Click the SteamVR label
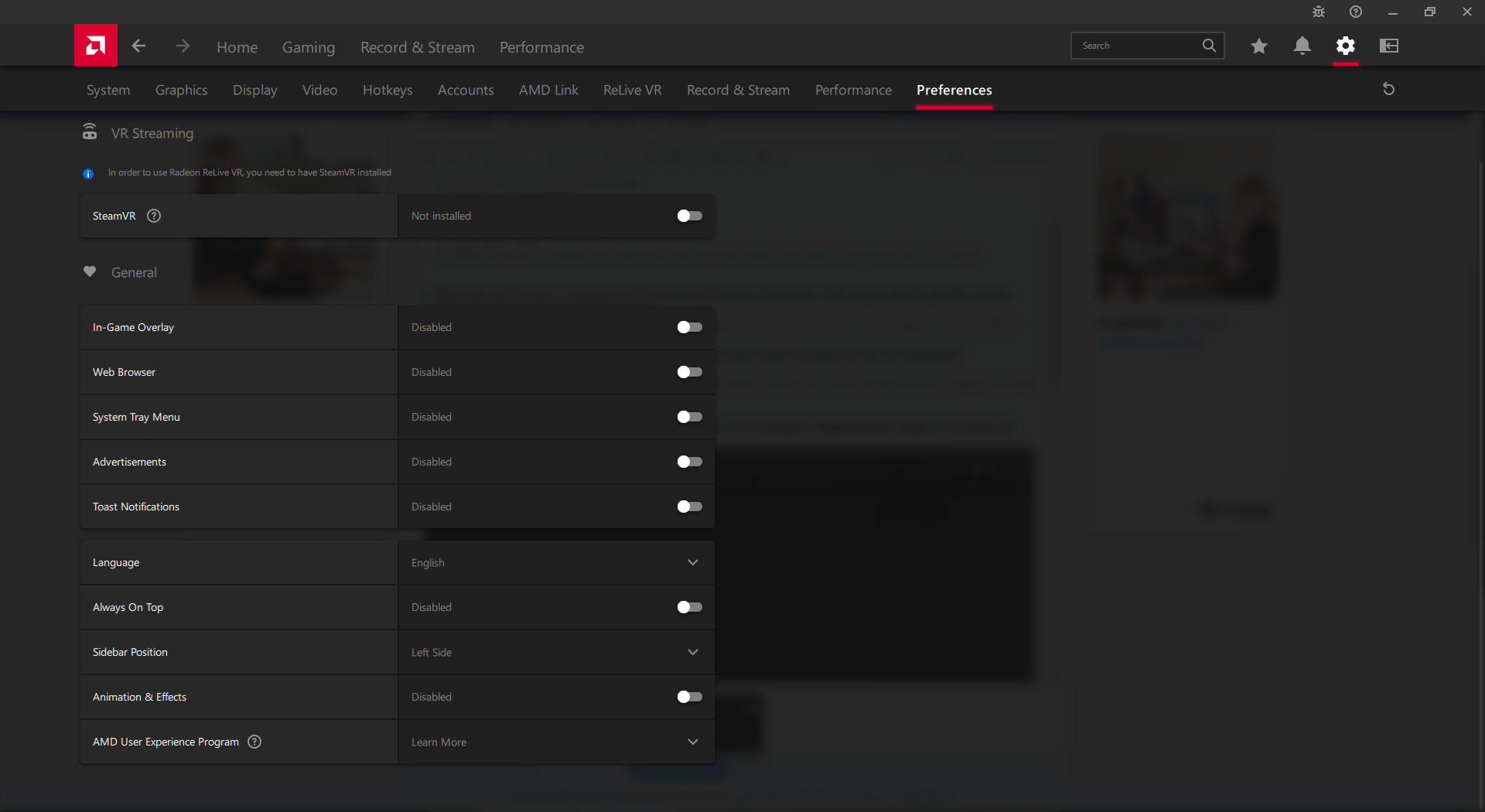 tap(114, 216)
